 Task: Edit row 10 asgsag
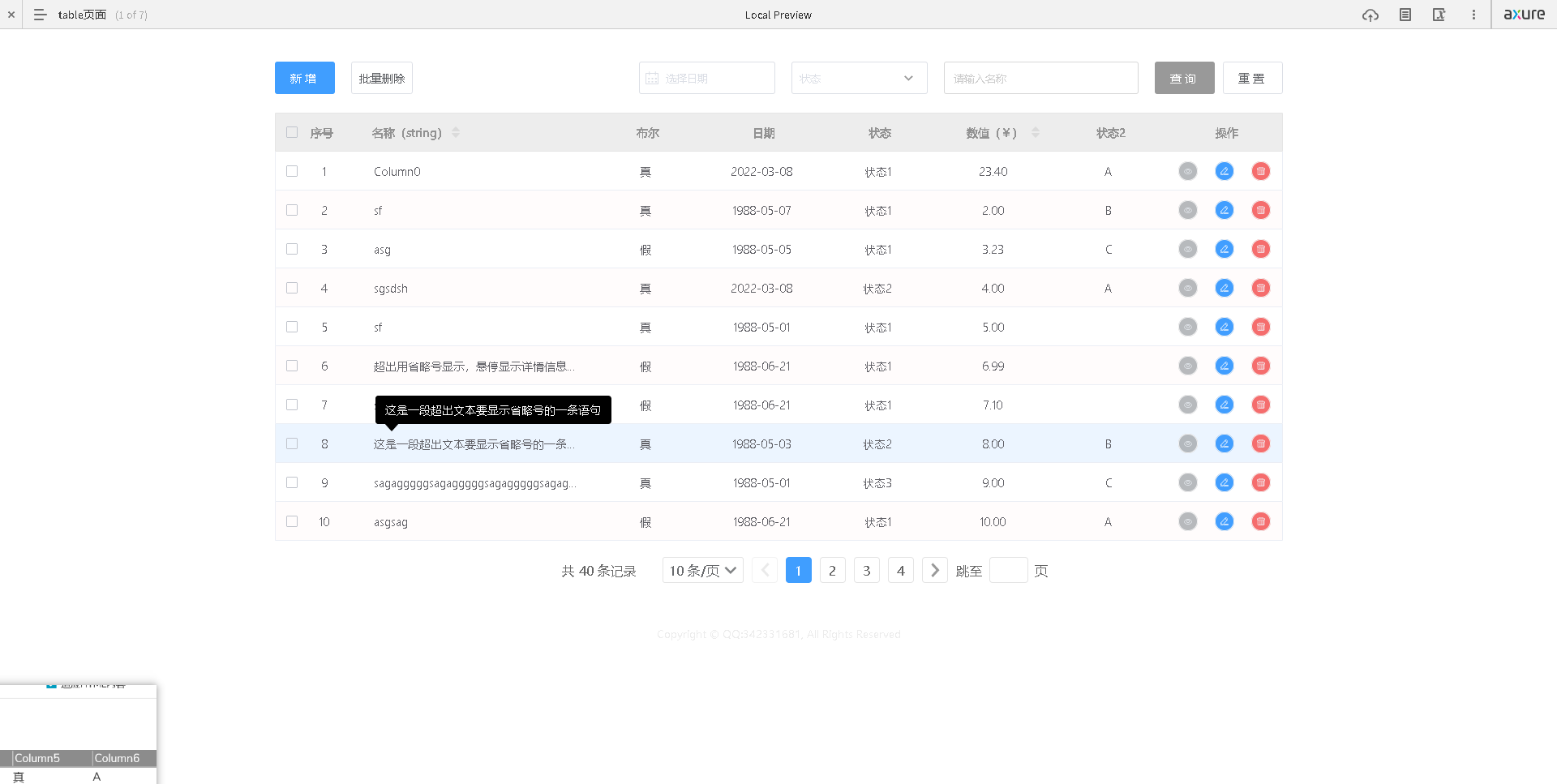[x=1225, y=521]
